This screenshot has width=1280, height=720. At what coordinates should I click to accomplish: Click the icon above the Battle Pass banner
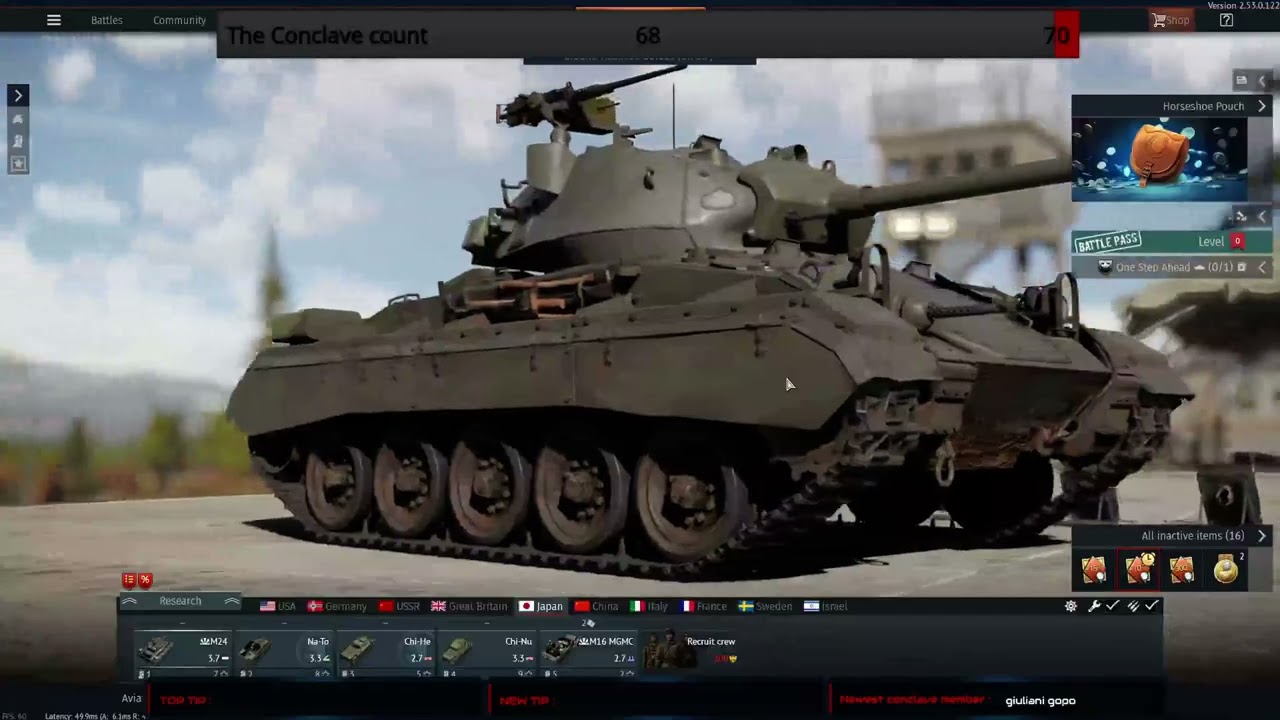click(x=1241, y=216)
